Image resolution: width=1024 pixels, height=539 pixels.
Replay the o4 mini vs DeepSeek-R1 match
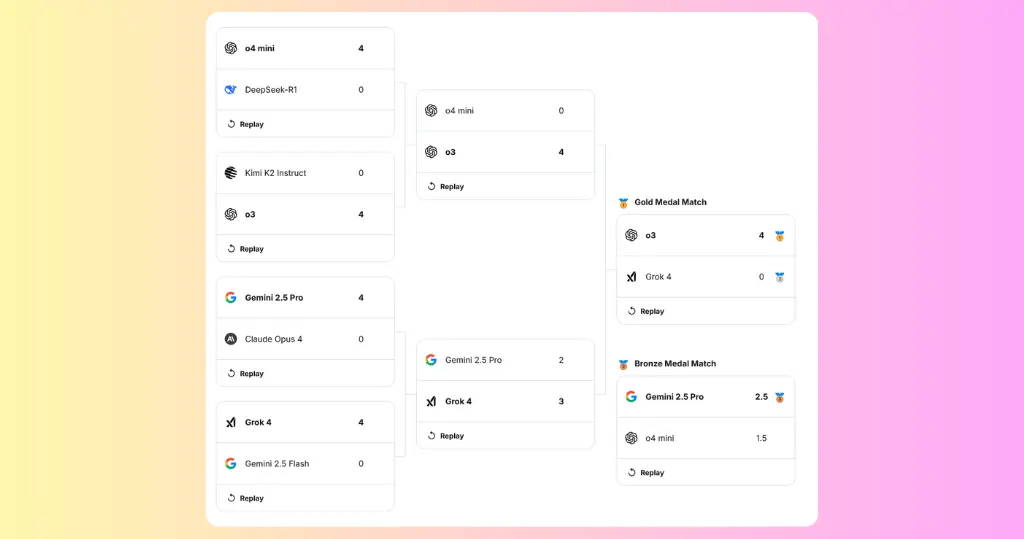[246, 124]
